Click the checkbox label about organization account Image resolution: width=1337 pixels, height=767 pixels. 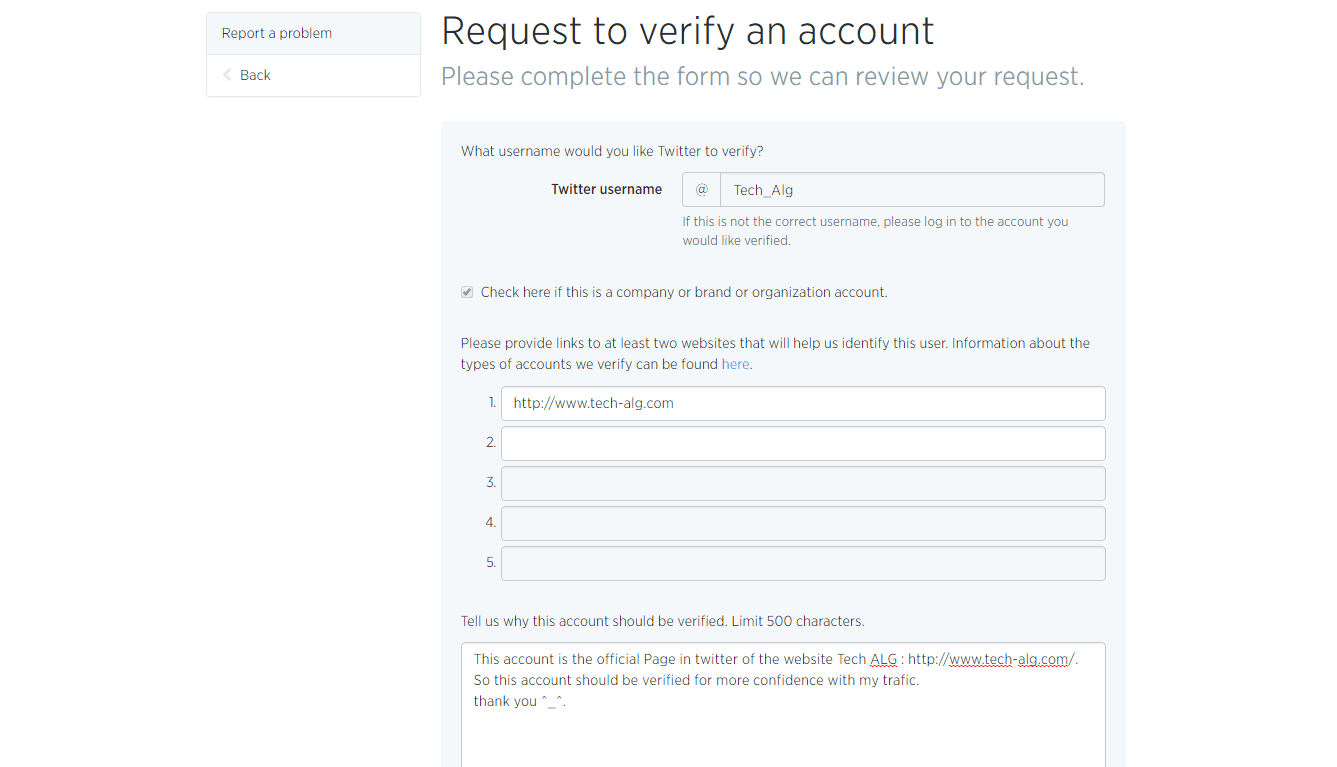(x=684, y=292)
